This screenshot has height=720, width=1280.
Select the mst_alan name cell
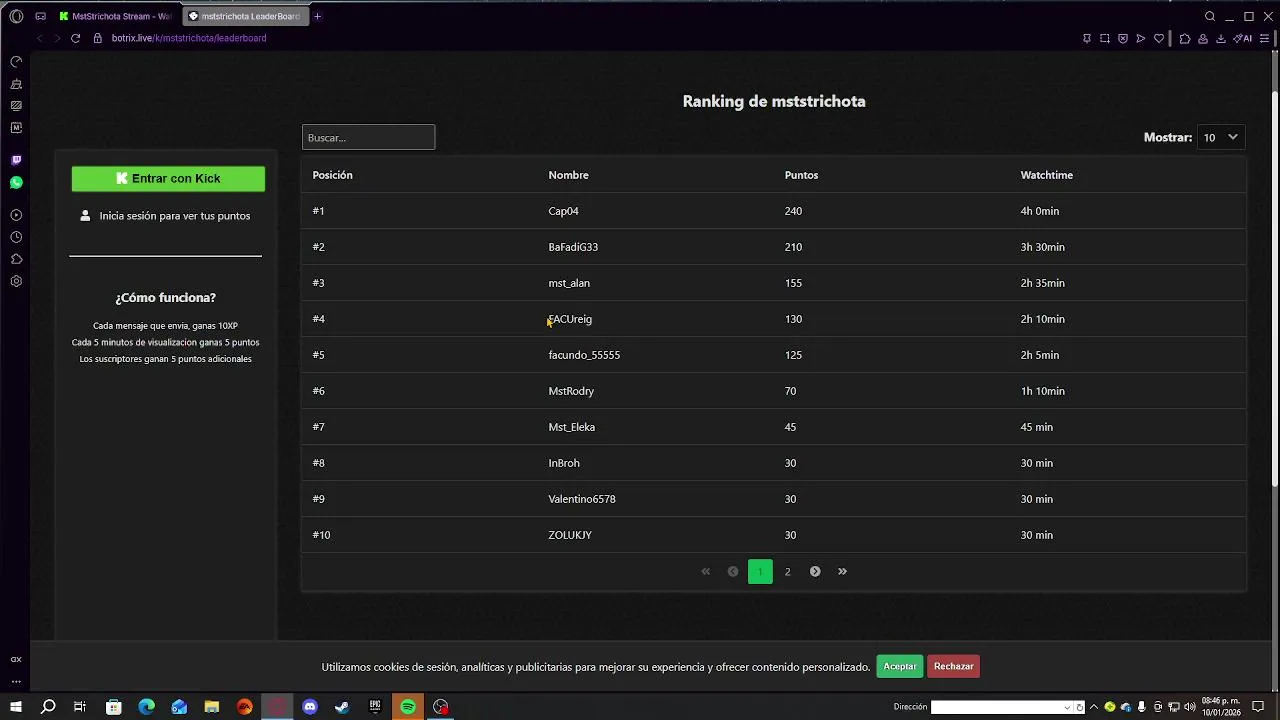coord(569,283)
